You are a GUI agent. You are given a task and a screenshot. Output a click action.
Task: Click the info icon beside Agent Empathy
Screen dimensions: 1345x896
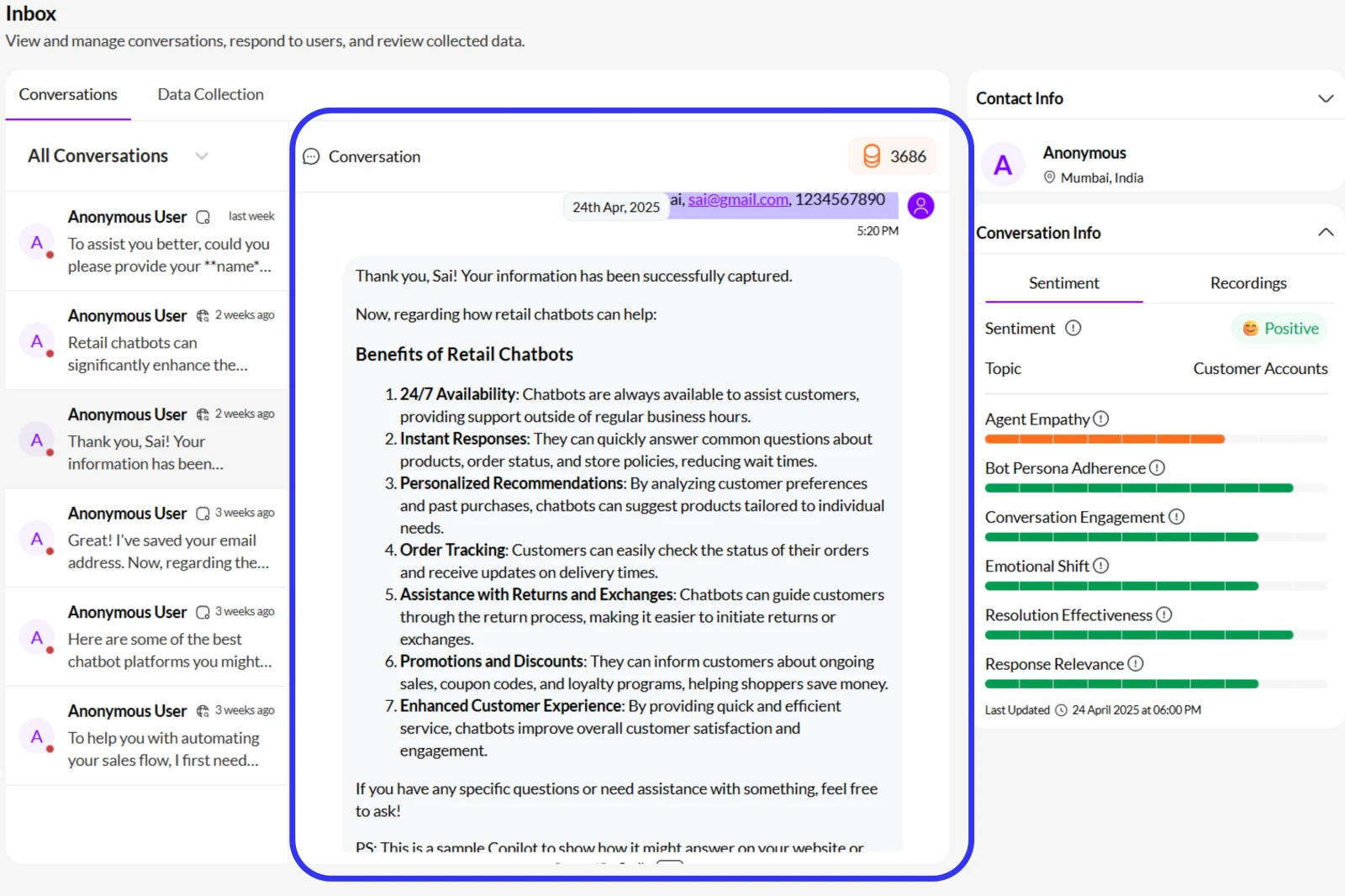(x=1101, y=418)
